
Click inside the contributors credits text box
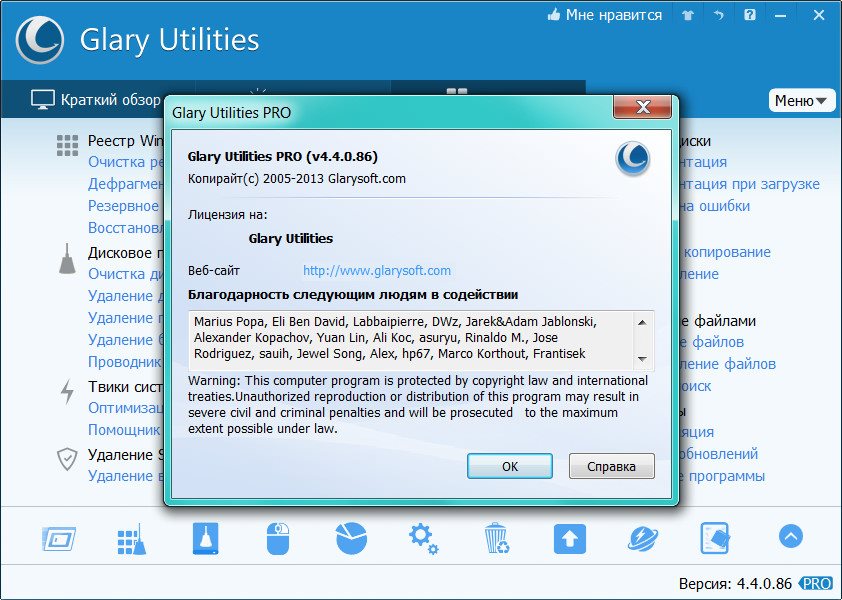pyautogui.click(x=412, y=339)
